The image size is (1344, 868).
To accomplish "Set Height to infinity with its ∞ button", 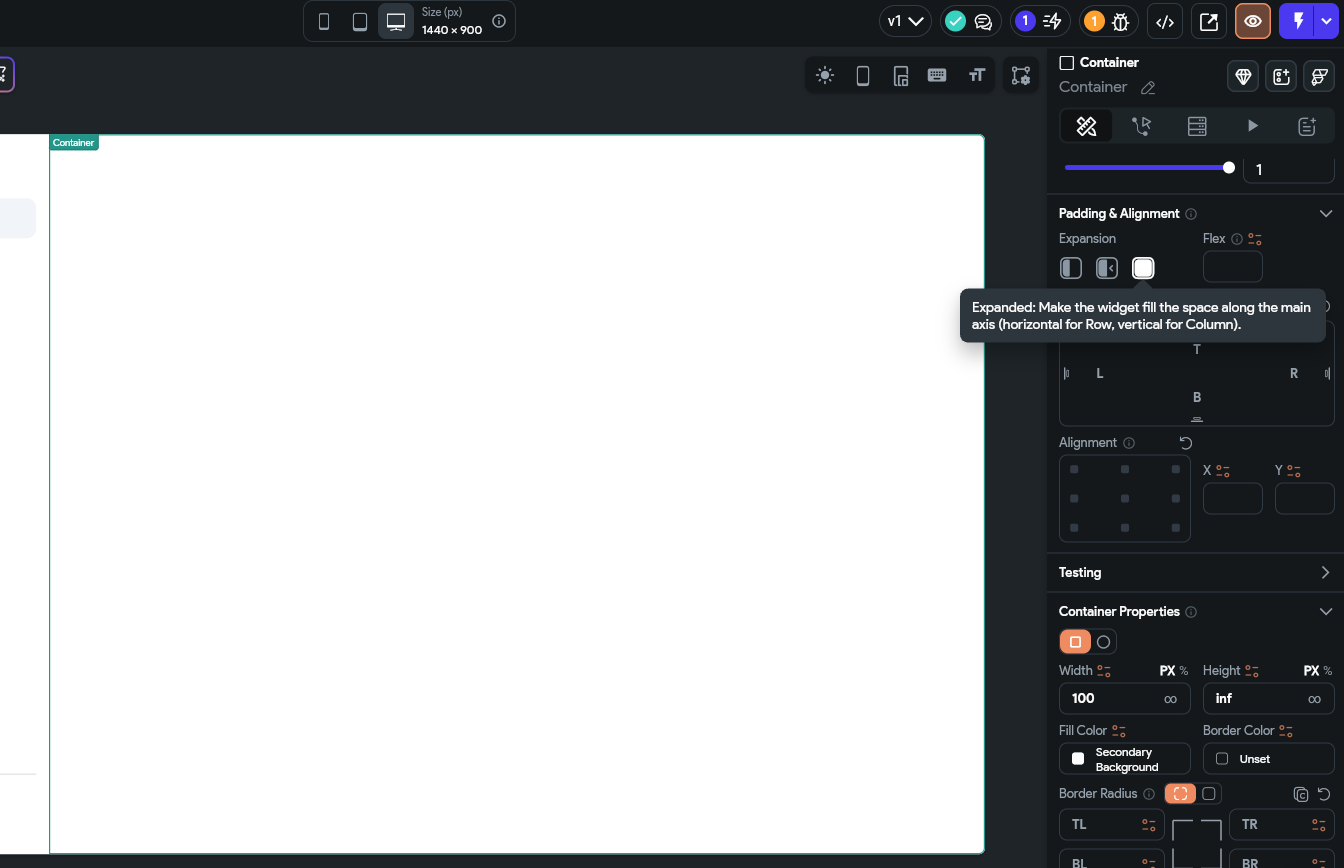I will 1315,699.
